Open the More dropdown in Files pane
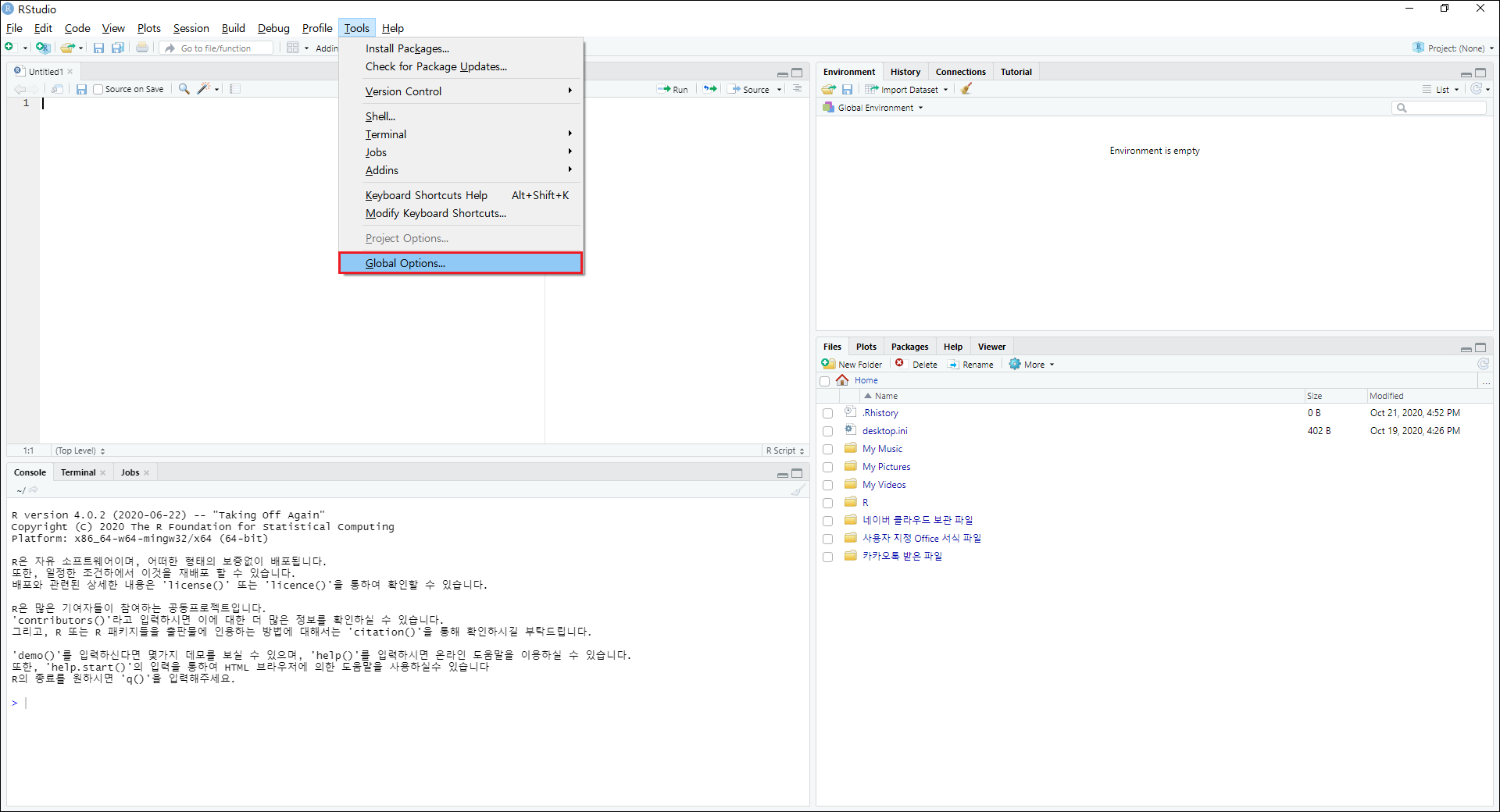Viewport: 1500px width, 812px height. (x=1031, y=365)
